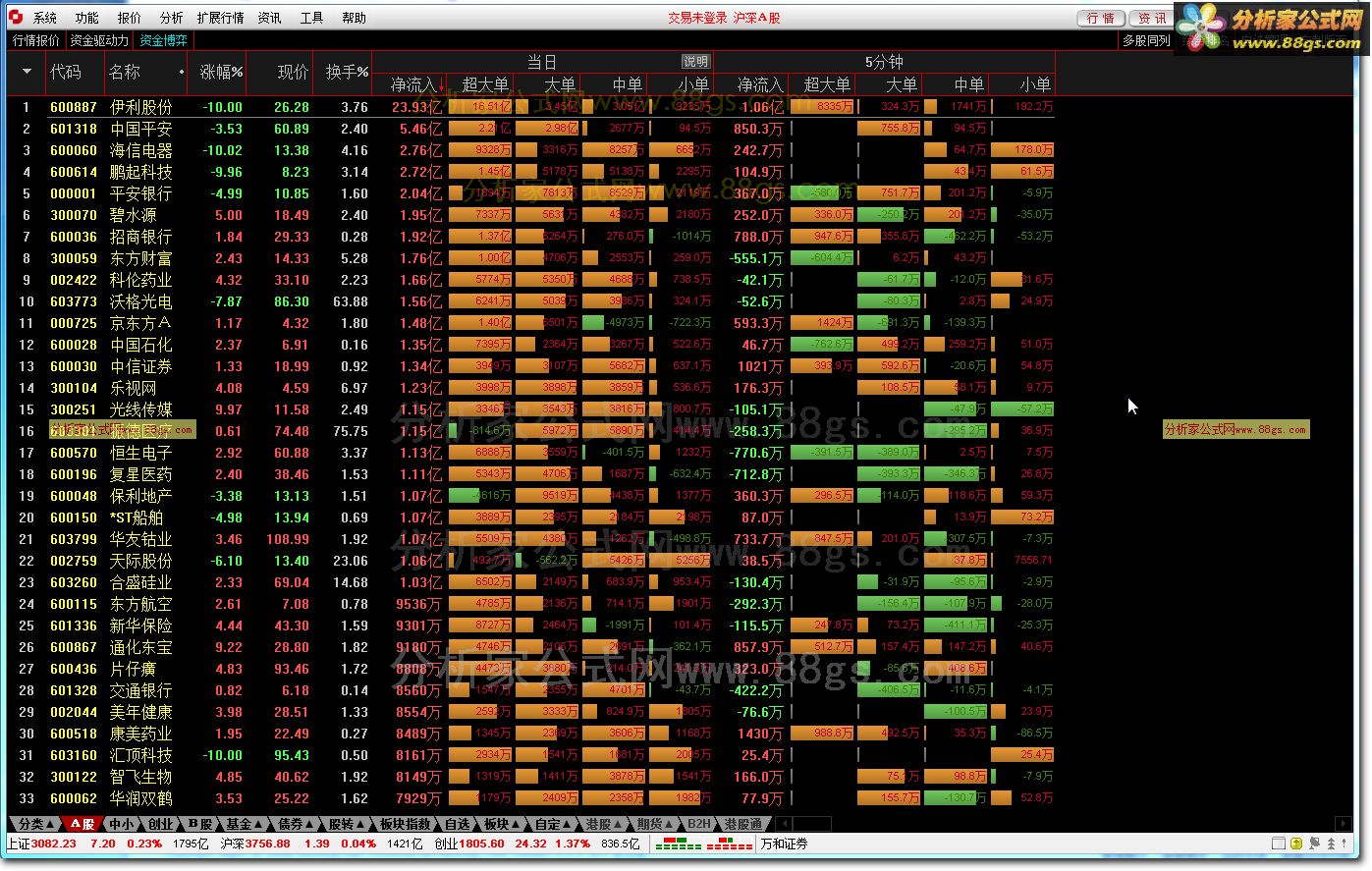Select stock row 600150 *ST船舶

coord(530,517)
